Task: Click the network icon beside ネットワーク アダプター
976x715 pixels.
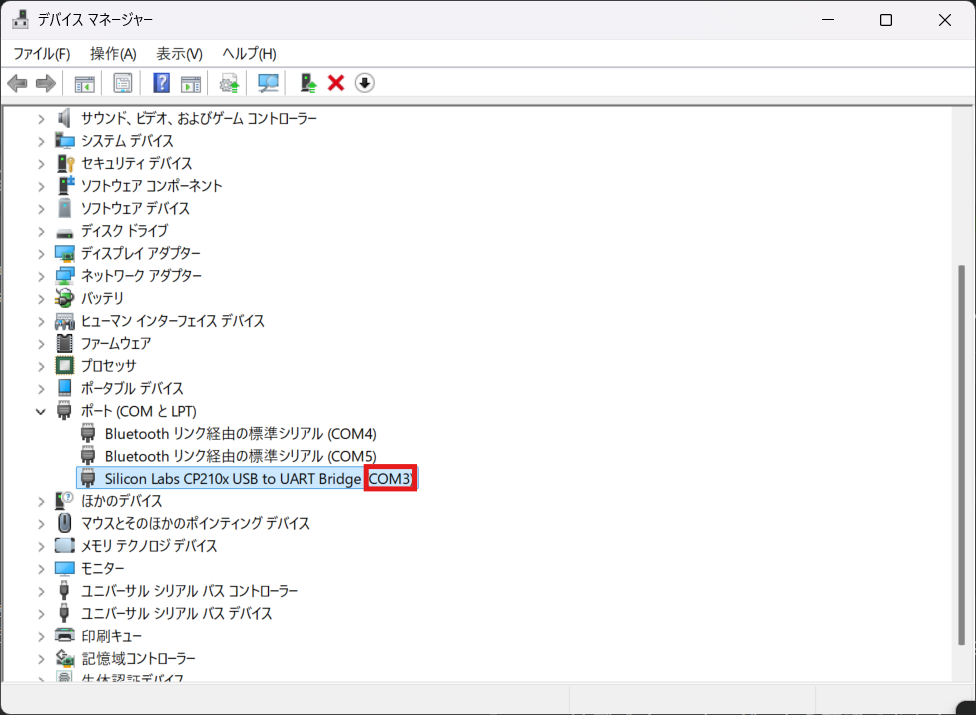Action: [x=65, y=276]
